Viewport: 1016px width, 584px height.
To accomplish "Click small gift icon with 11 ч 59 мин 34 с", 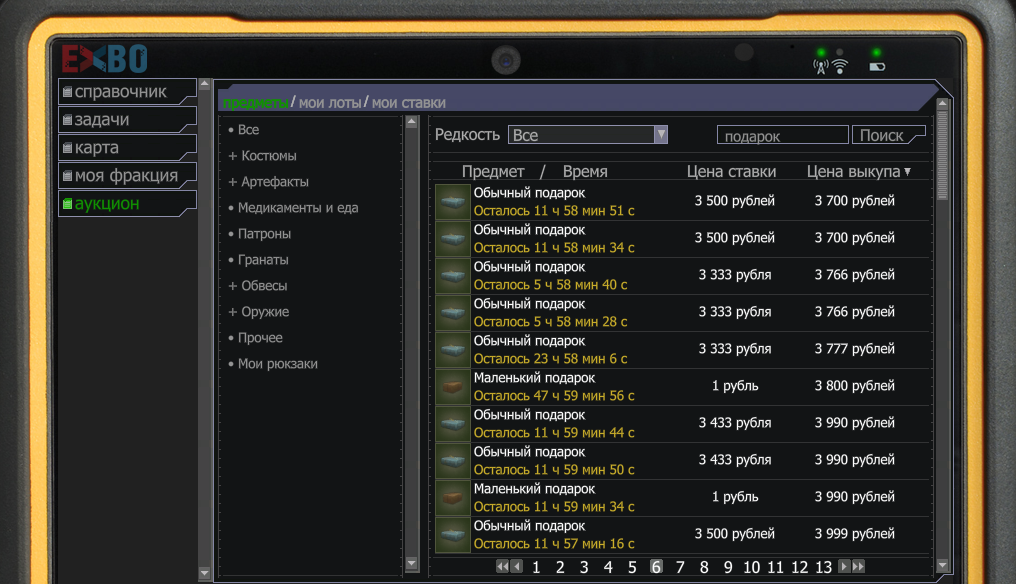I will [x=452, y=497].
